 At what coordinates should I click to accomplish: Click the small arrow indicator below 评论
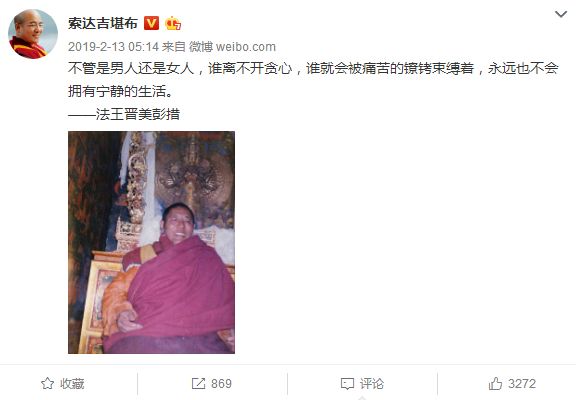click(x=362, y=398)
